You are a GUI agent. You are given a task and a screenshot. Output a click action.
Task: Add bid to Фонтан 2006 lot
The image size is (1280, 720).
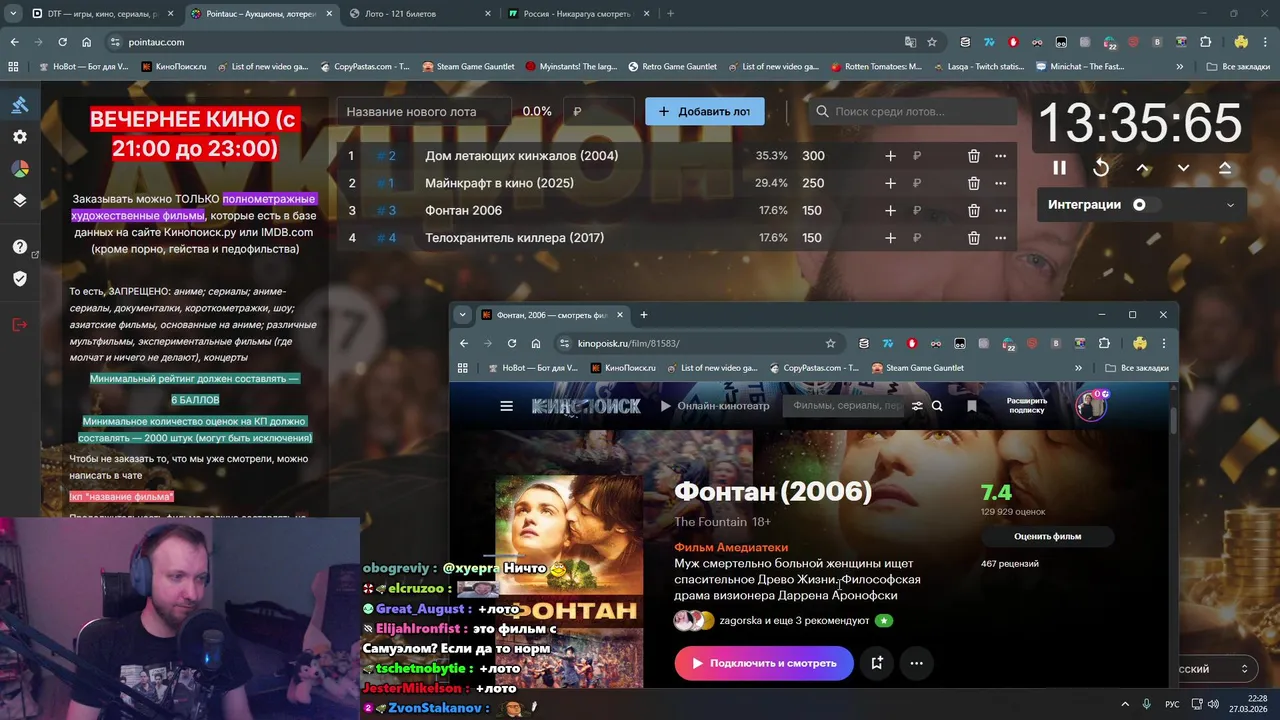point(891,210)
